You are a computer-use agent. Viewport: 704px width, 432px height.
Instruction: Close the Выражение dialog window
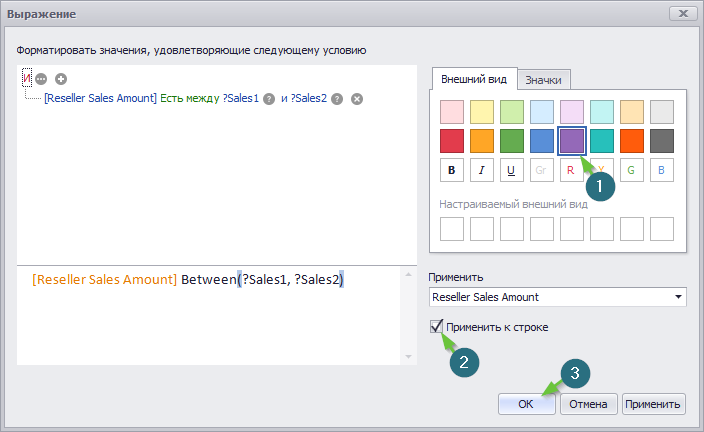click(x=683, y=13)
